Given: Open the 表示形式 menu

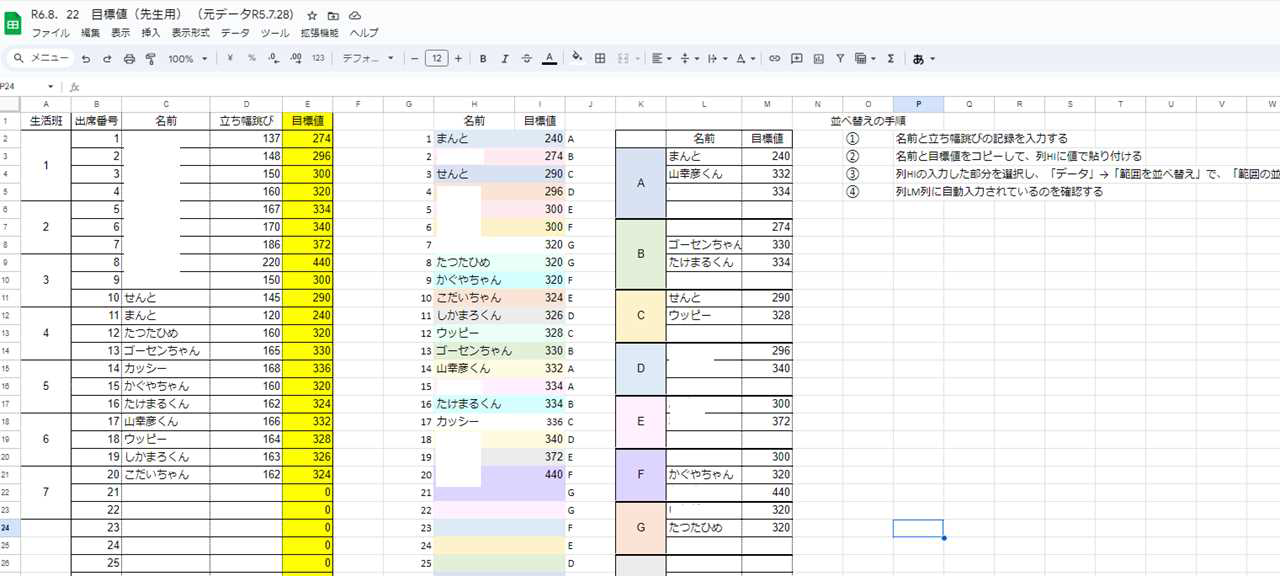Looking at the screenshot, I should (x=190, y=33).
